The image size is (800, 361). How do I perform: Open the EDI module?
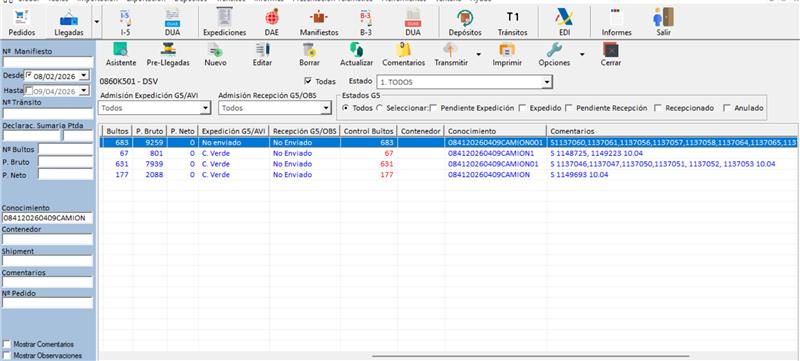tap(564, 23)
